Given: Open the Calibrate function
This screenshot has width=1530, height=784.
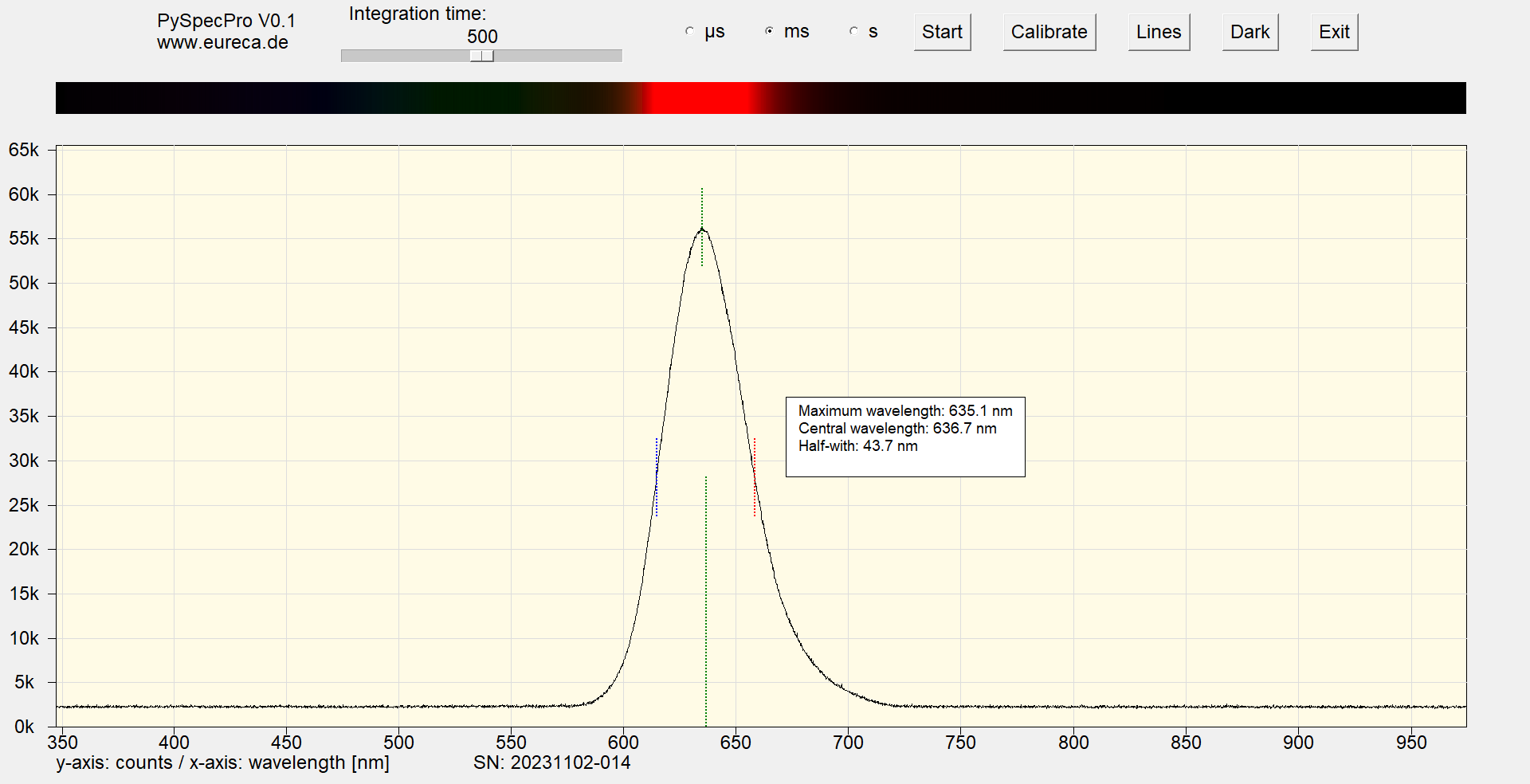Looking at the screenshot, I should pyautogui.click(x=1049, y=32).
